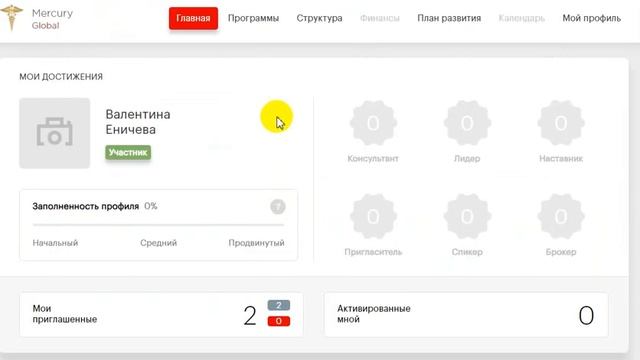640x360 pixels.
Task: Click the Начальный level label
Action: [55, 243]
